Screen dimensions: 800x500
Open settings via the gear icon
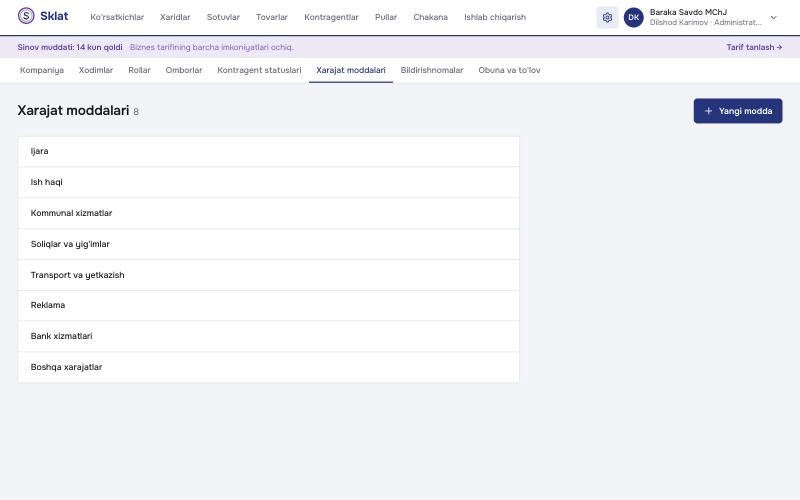(607, 17)
